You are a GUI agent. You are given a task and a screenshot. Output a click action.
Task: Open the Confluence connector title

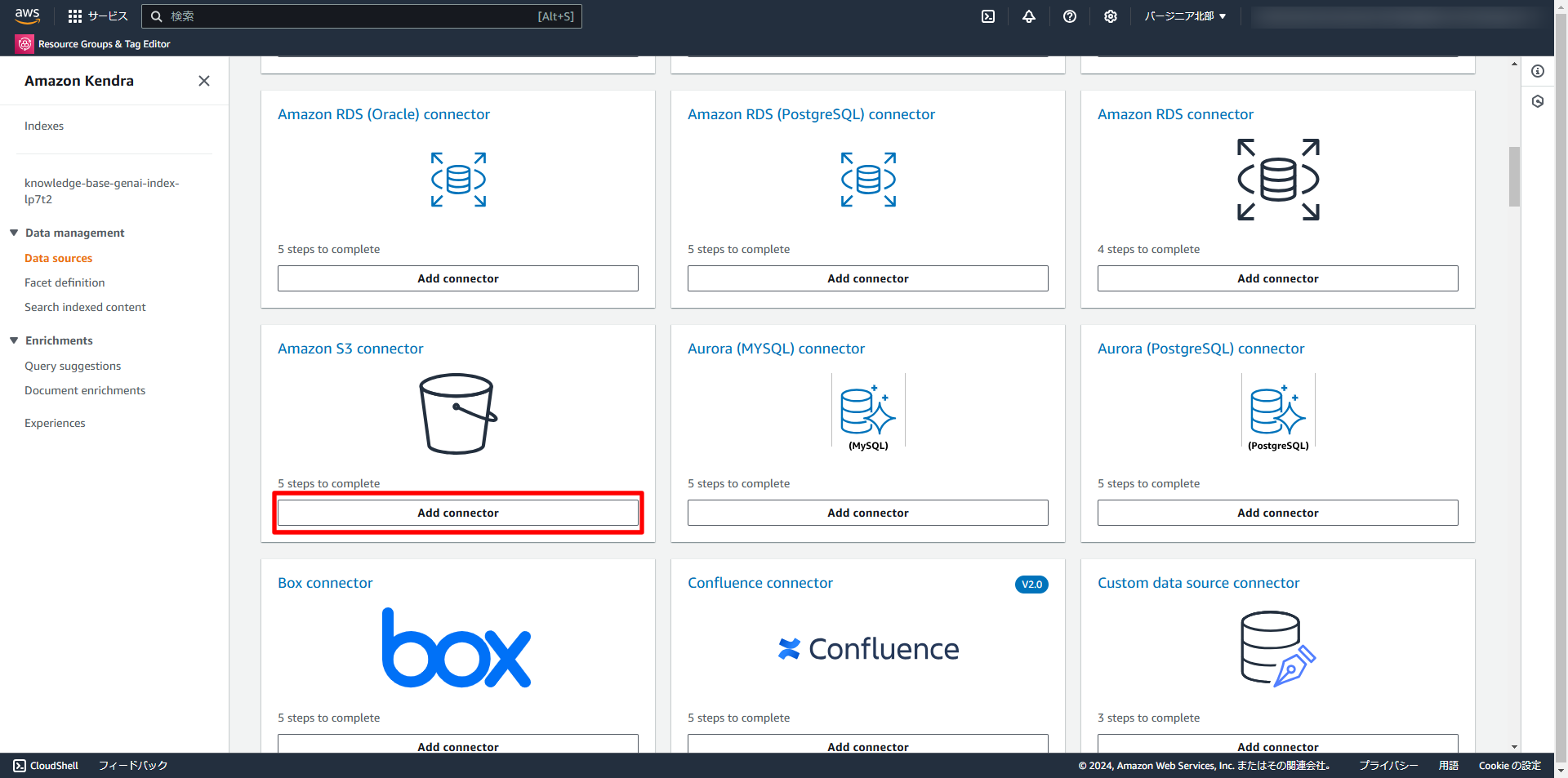point(760,583)
